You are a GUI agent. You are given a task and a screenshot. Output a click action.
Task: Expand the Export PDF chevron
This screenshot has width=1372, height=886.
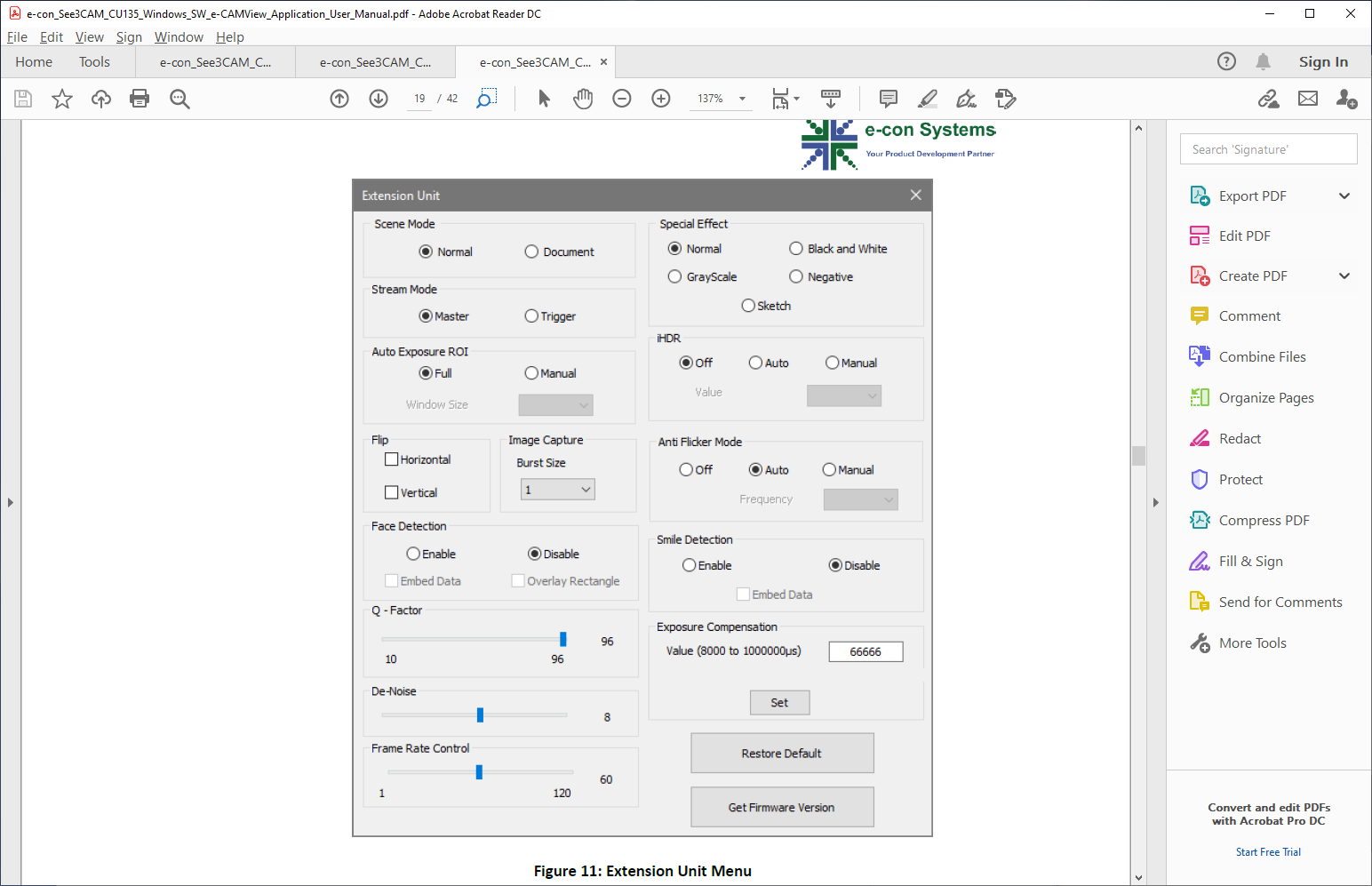[x=1344, y=196]
